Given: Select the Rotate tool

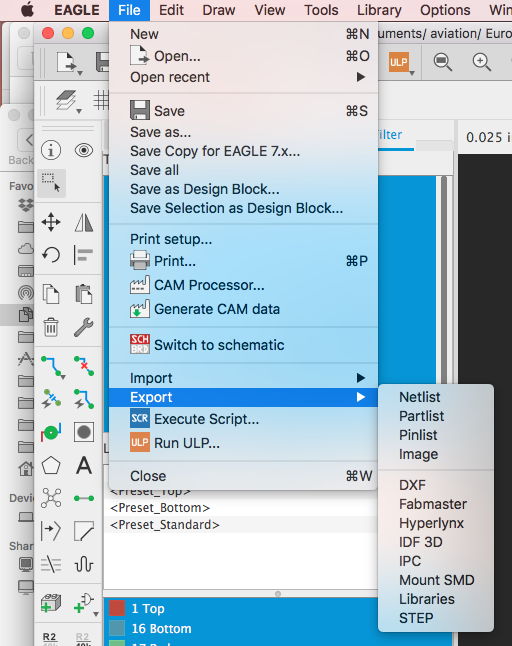Looking at the screenshot, I should point(51,255).
